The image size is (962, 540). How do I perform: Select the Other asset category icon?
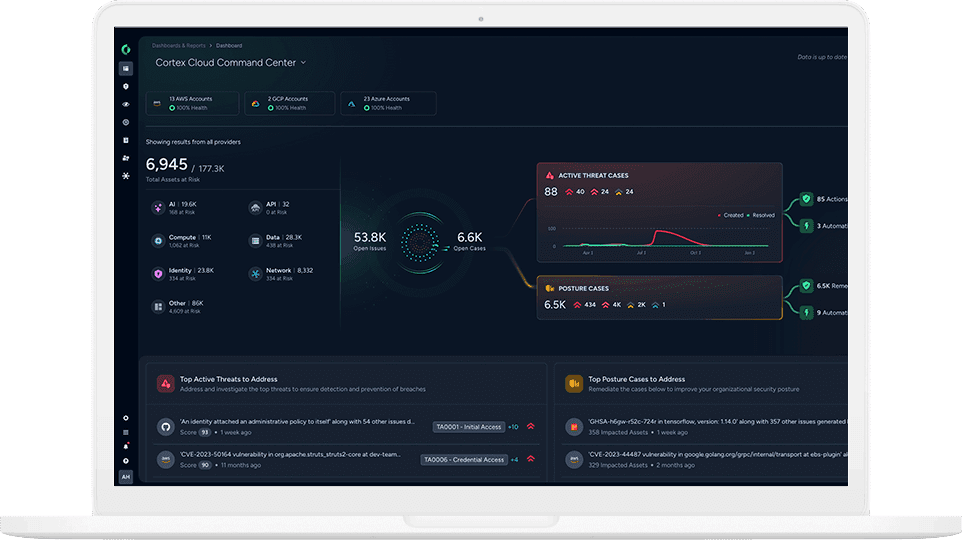(x=158, y=306)
